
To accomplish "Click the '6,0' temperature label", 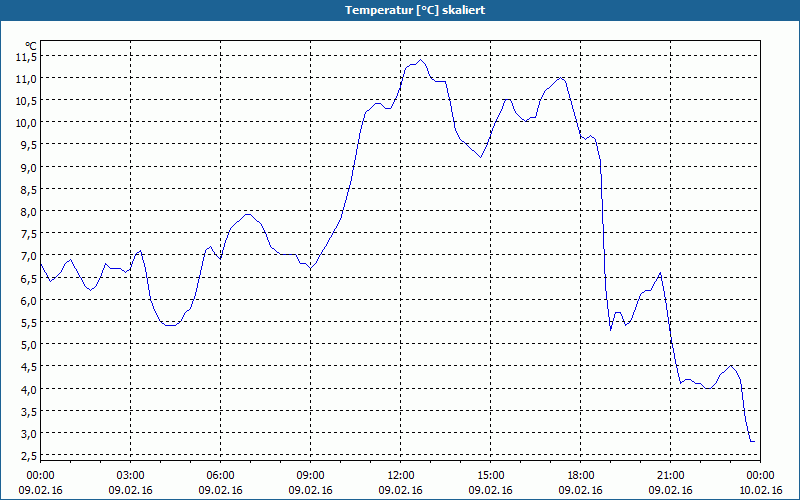I will click(x=28, y=301).
